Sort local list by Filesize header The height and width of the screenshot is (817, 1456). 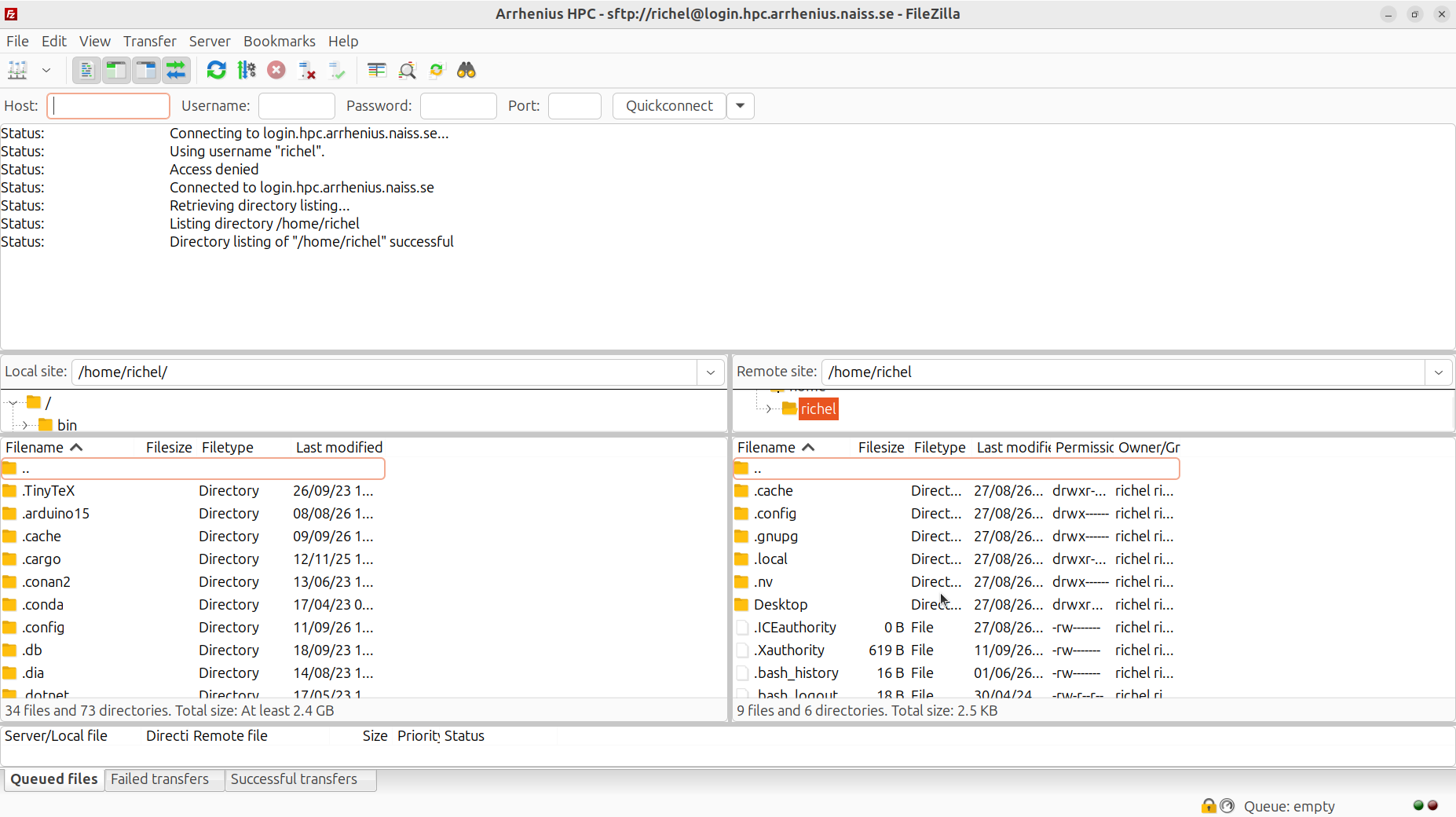pyautogui.click(x=169, y=448)
